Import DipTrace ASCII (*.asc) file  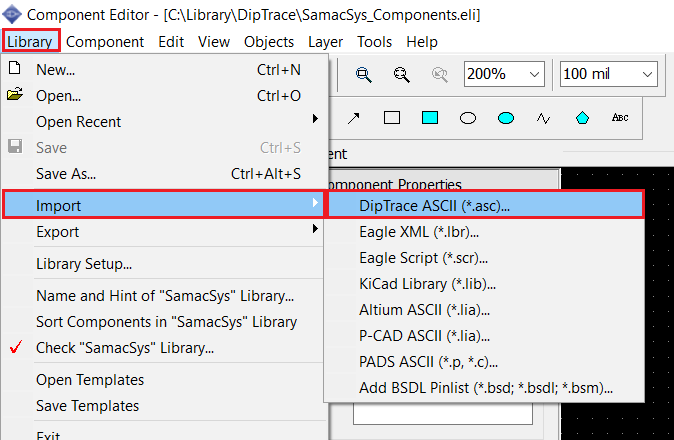486,205
